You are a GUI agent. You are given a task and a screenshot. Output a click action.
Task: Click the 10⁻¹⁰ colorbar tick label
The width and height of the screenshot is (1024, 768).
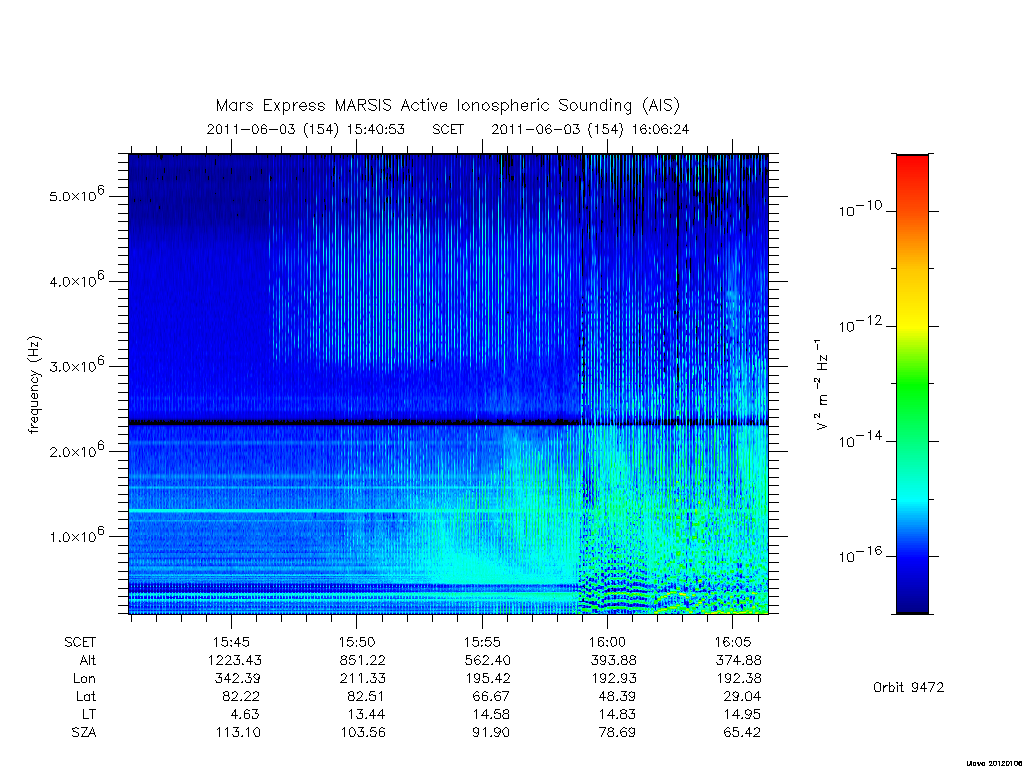[860, 209]
